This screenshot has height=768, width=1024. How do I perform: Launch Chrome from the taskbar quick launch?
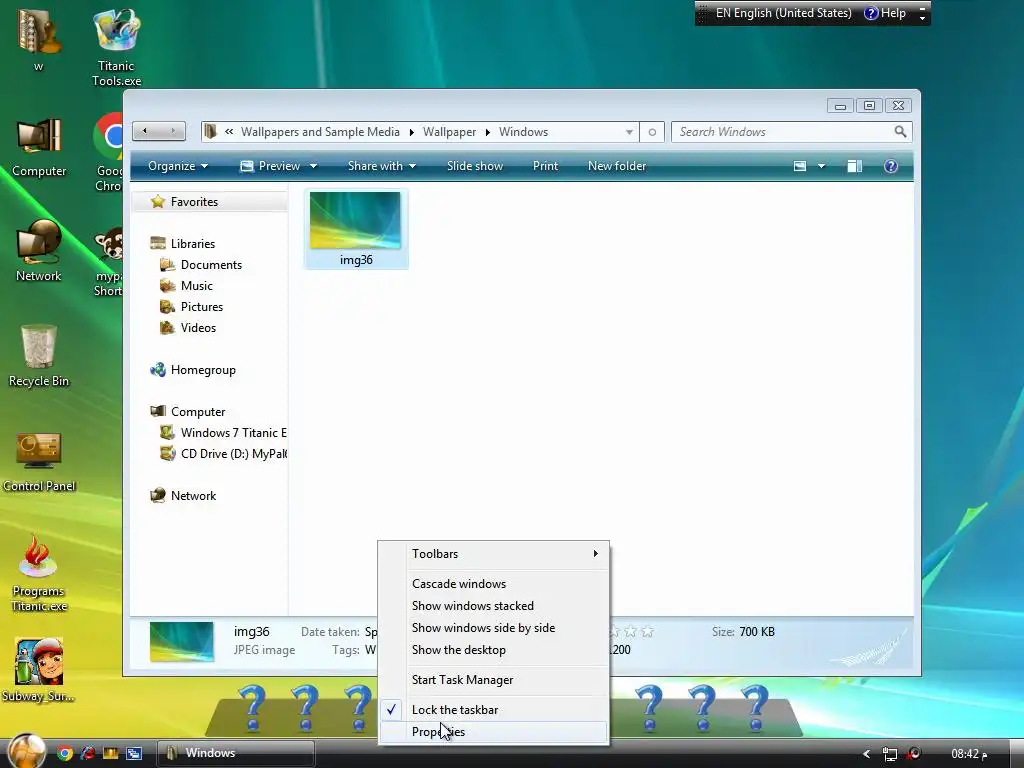65,753
